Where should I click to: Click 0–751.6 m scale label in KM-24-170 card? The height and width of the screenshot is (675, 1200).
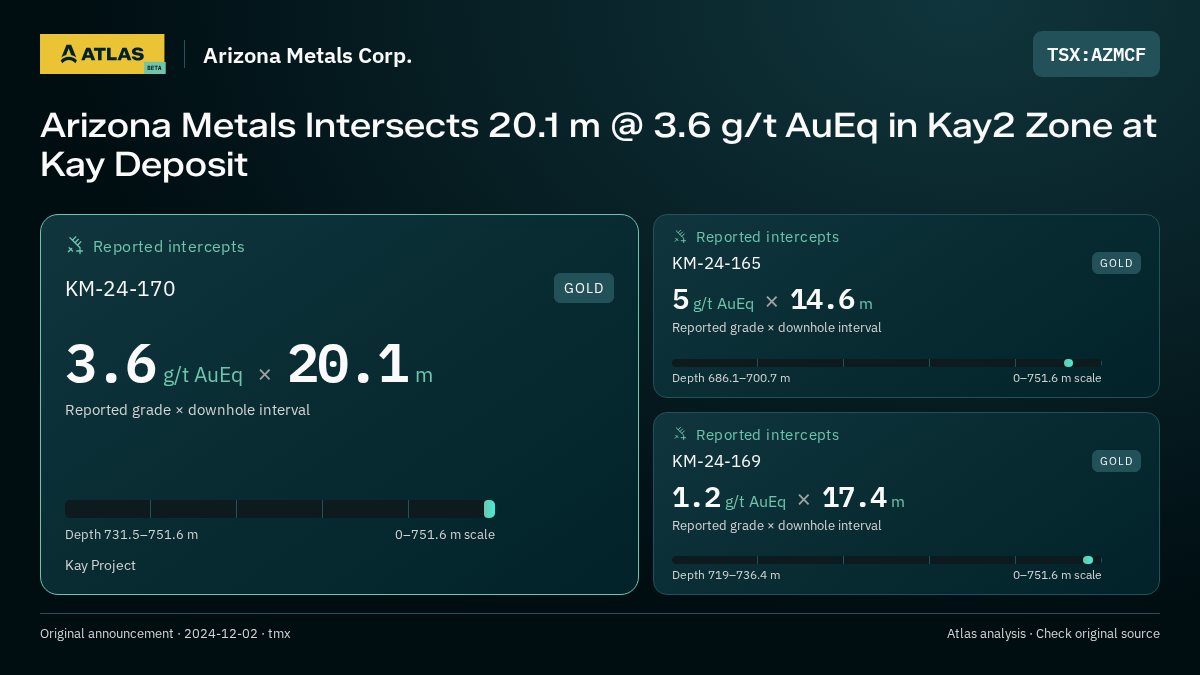tap(445, 534)
